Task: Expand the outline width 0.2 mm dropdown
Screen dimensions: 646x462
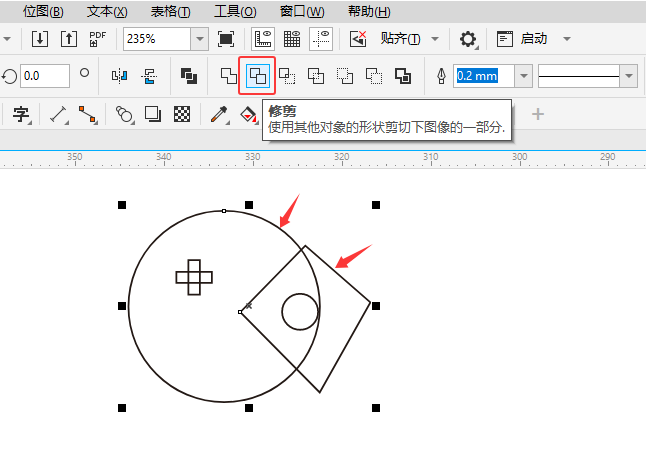Action: (x=523, y=76)
